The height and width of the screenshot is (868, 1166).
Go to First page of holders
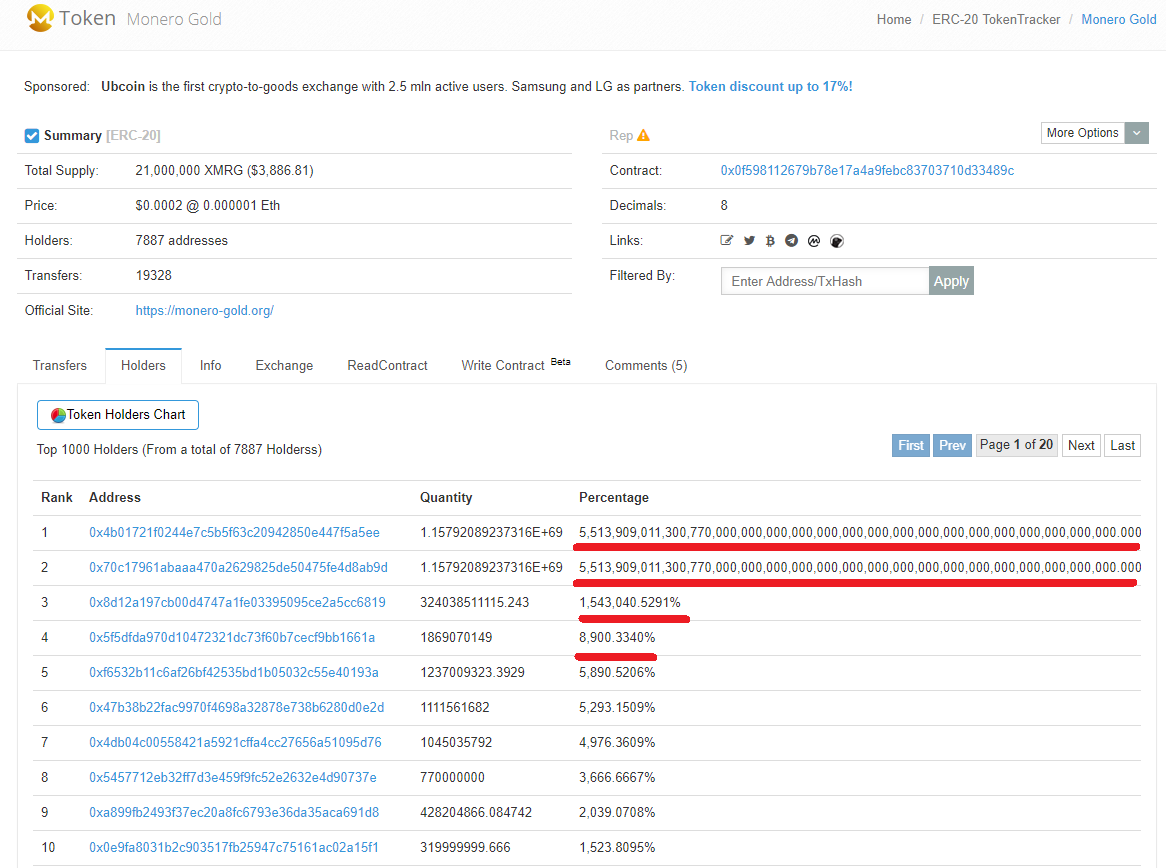(x=910, y=446)
